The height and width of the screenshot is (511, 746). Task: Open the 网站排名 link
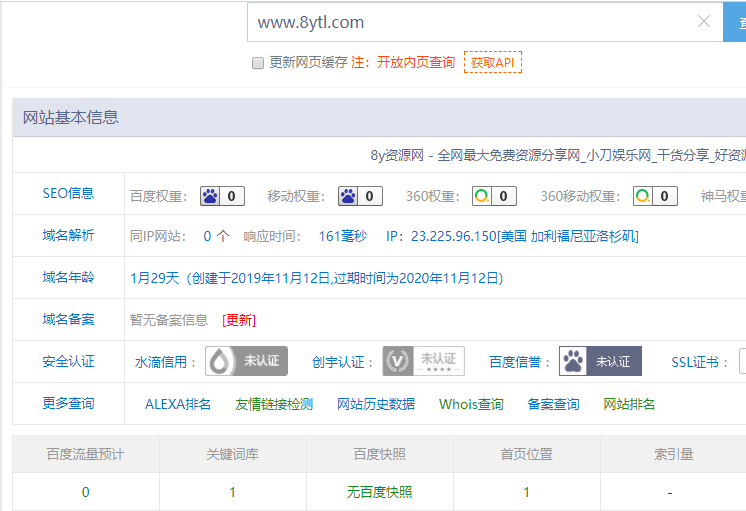pos(629,404)
